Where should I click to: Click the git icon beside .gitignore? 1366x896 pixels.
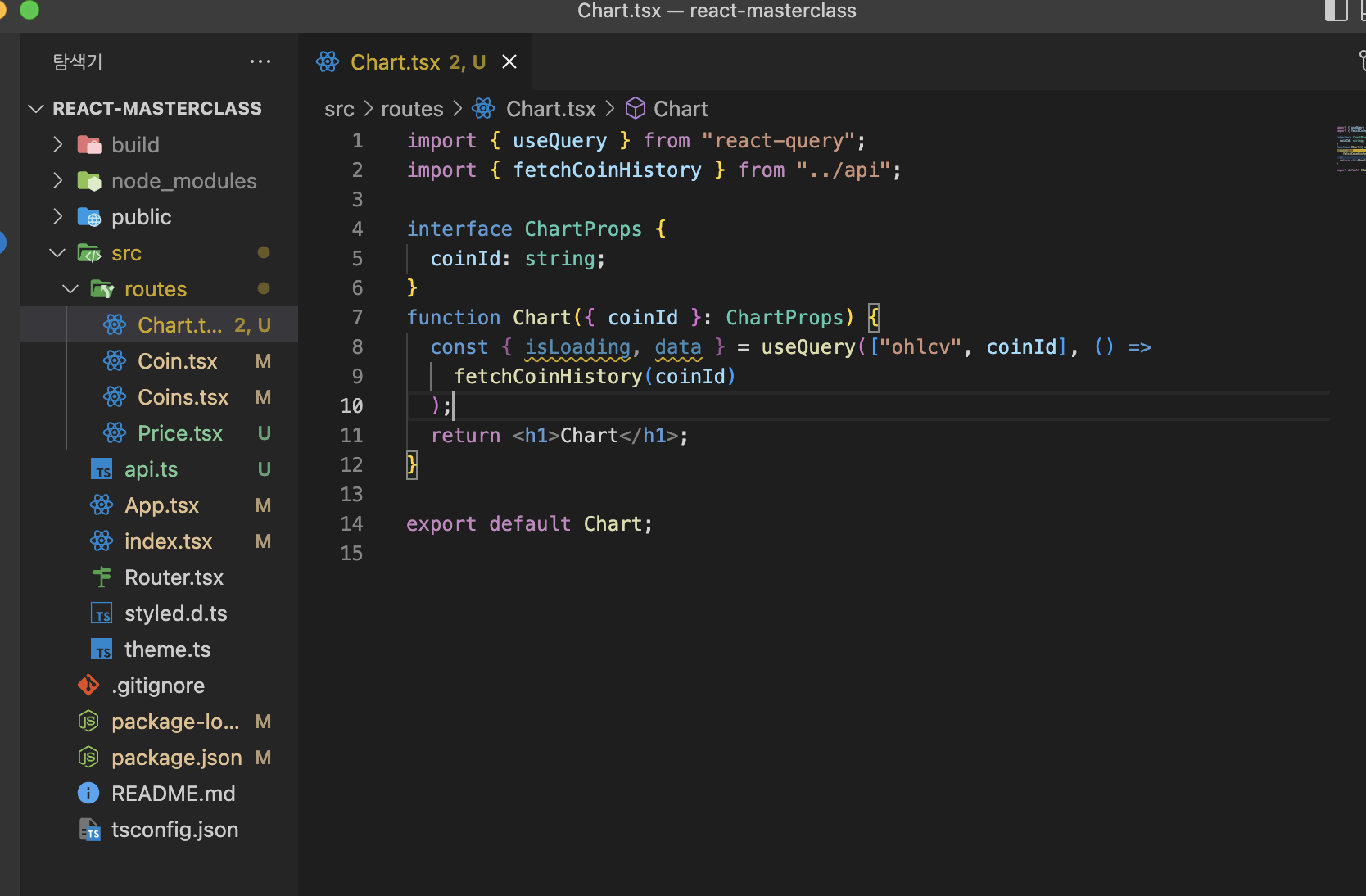[x=88, y=686]
